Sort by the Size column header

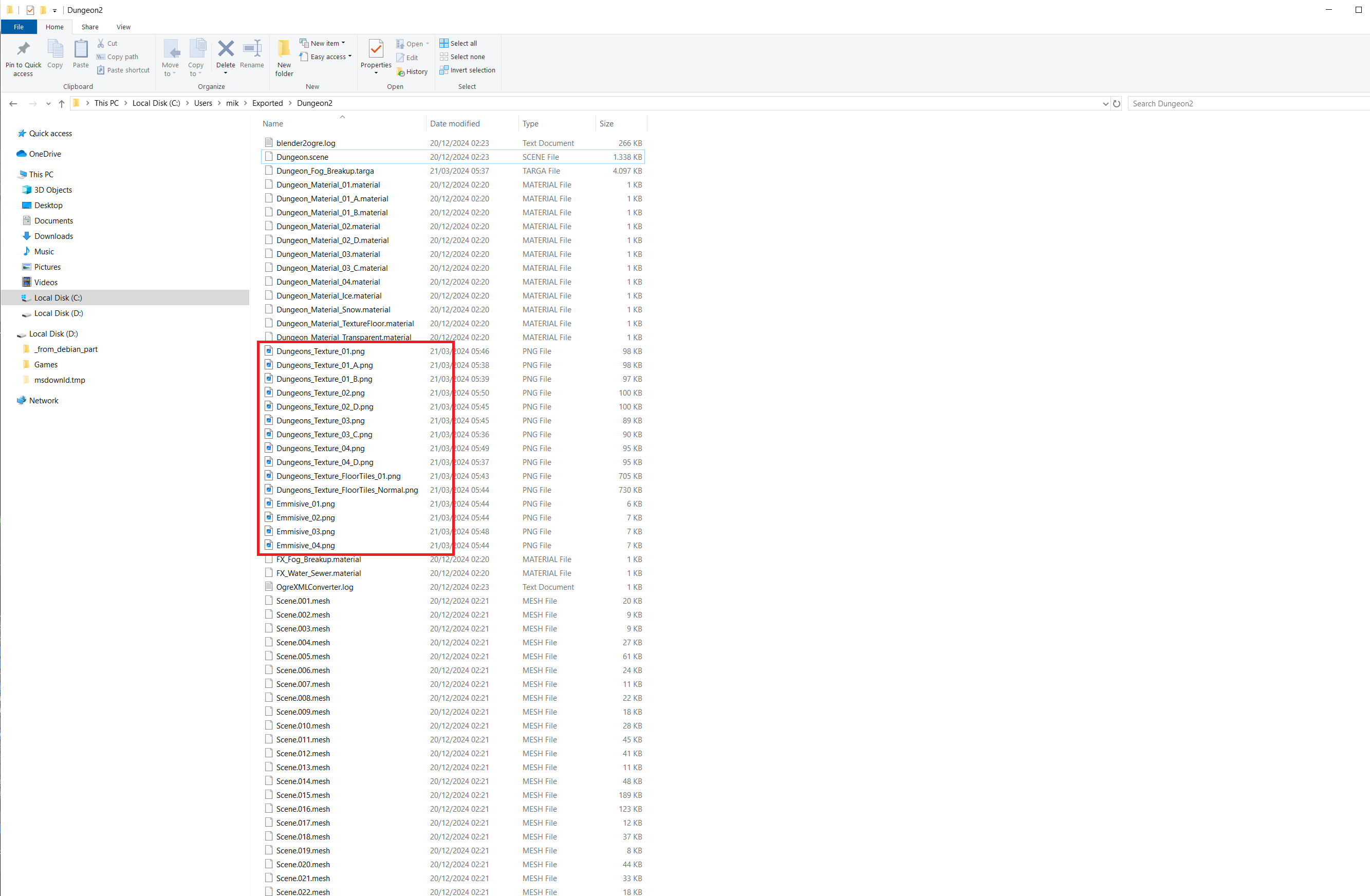621,124
